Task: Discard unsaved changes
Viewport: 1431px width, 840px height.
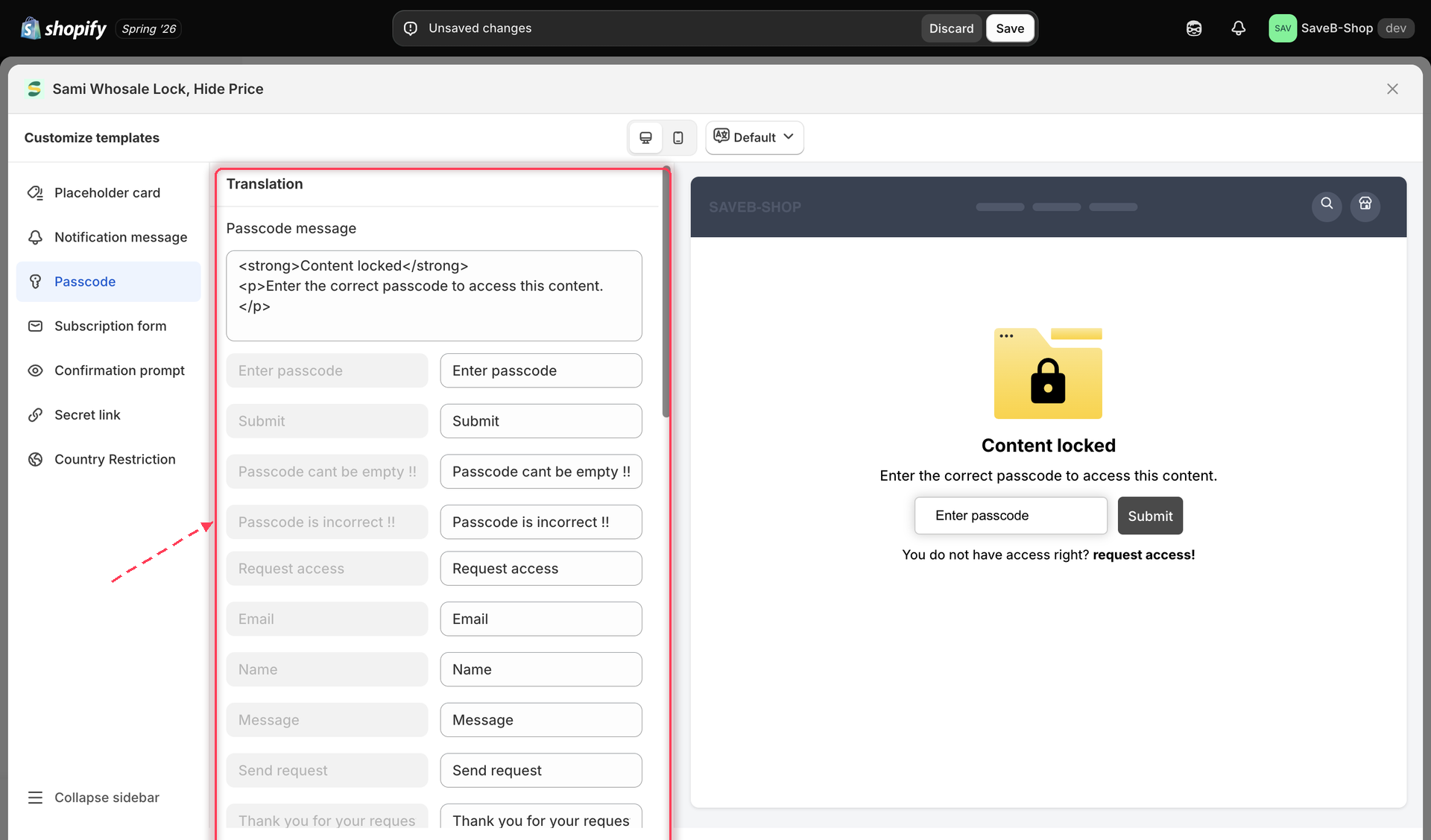Action: pos(951,28)
